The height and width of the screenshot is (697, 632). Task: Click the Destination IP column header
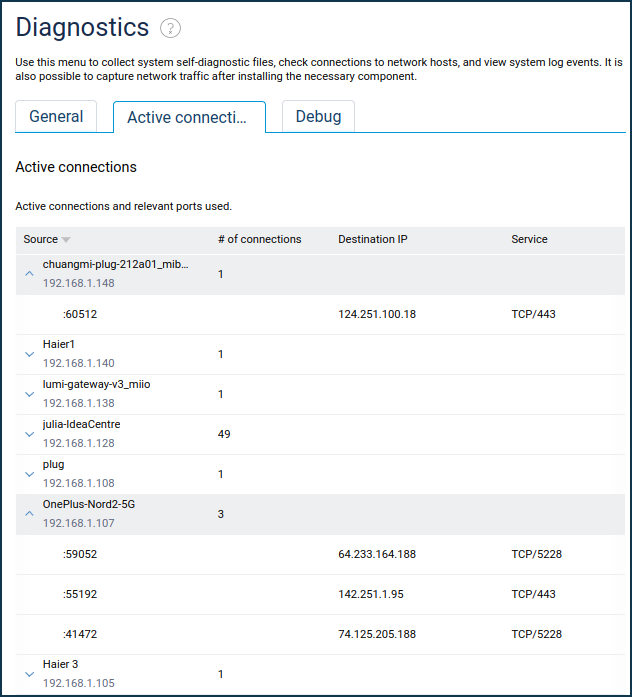[372, 239]
